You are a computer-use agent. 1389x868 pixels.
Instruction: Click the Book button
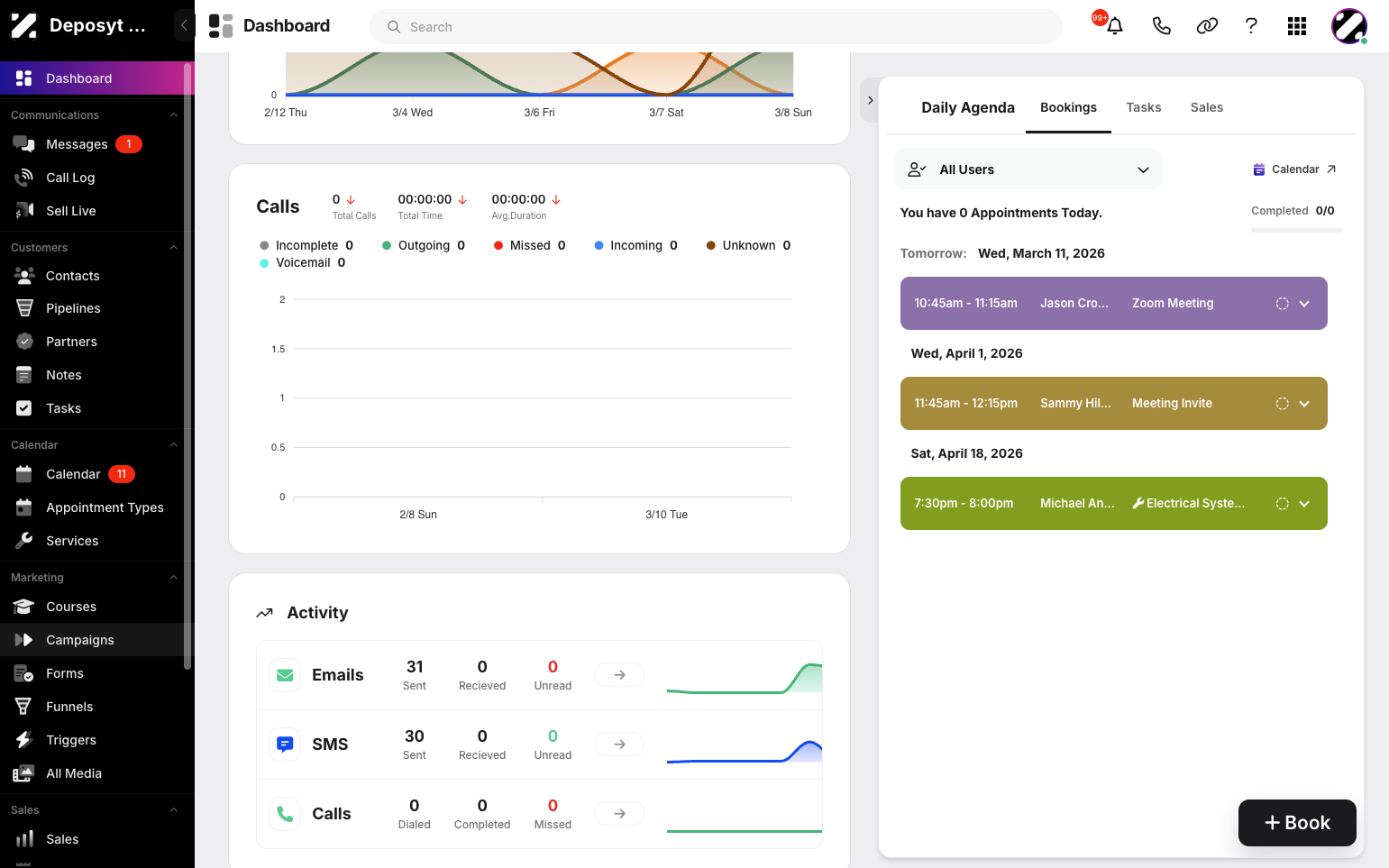click(1297, 823)
